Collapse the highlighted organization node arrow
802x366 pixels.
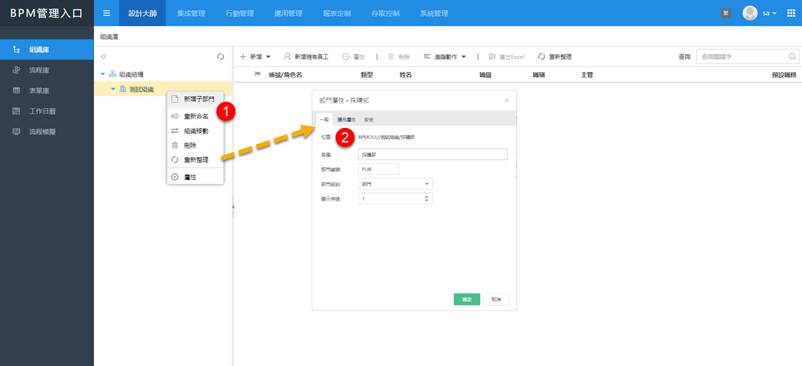113,89
